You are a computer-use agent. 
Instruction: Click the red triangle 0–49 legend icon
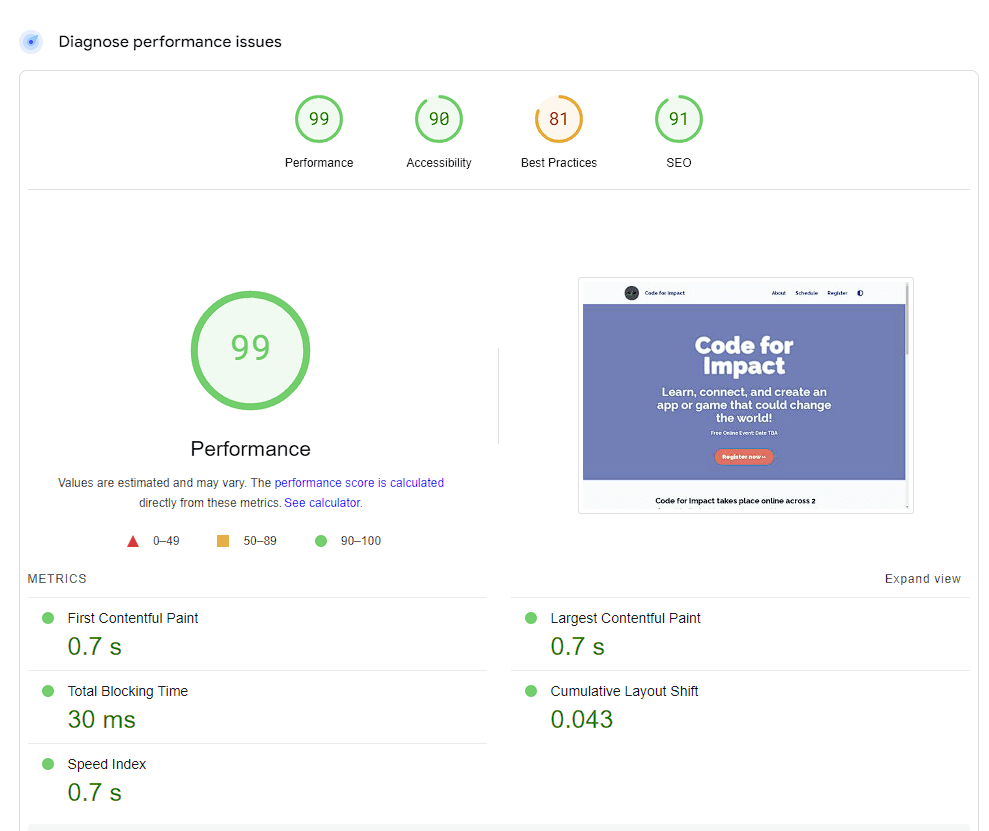coord(133,541)
